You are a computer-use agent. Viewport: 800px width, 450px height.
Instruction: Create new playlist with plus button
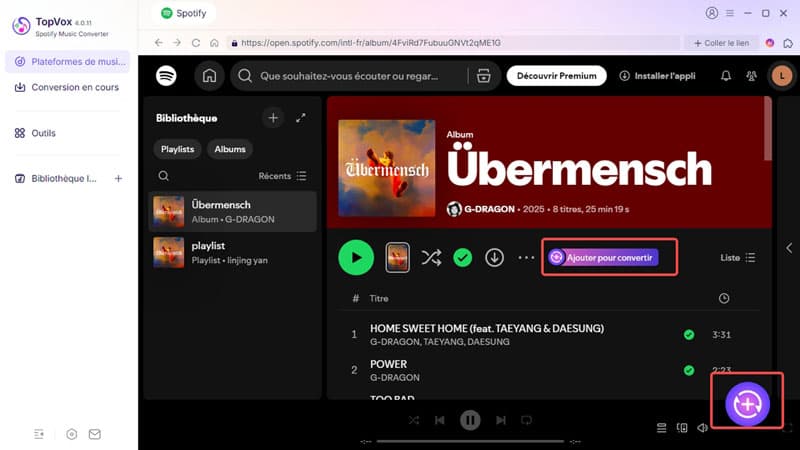click(x=273, y=118)
